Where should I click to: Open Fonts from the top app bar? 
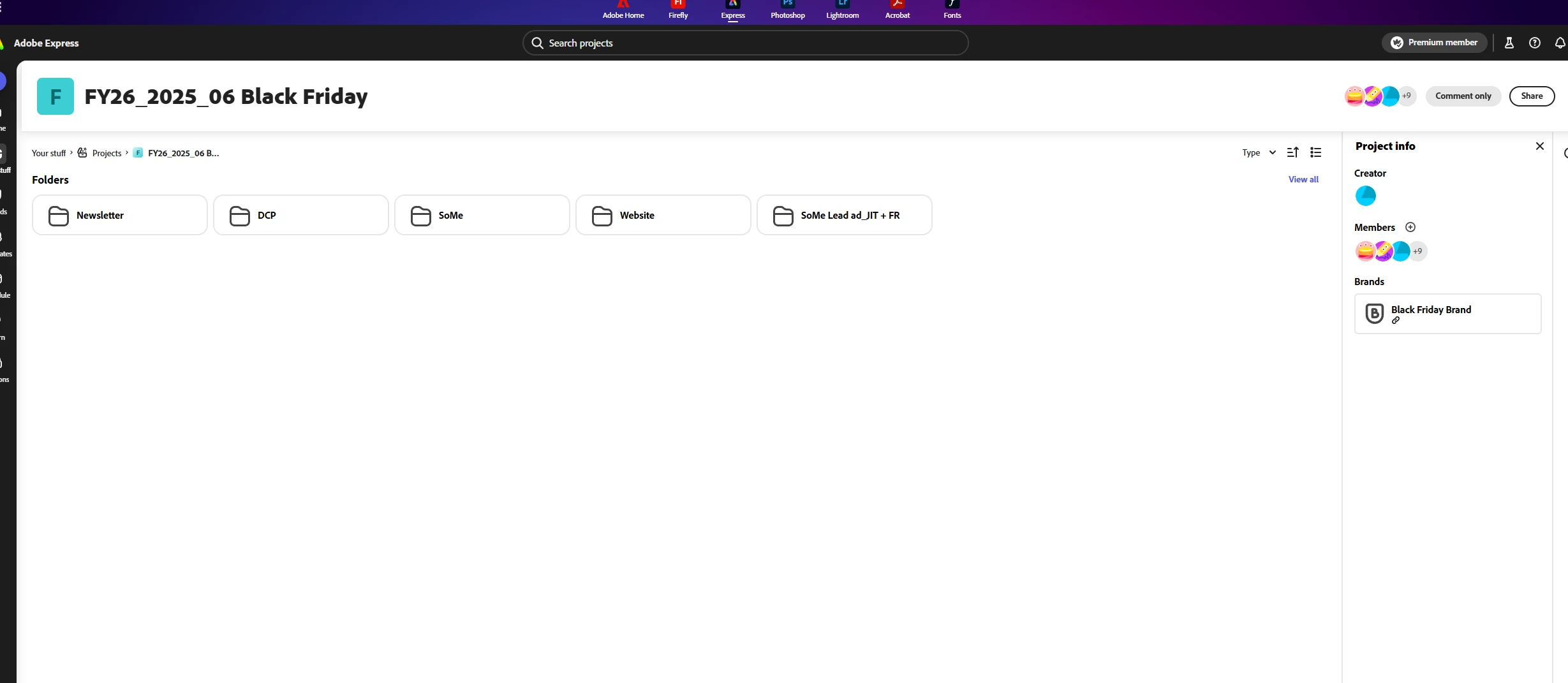point(952,10)
